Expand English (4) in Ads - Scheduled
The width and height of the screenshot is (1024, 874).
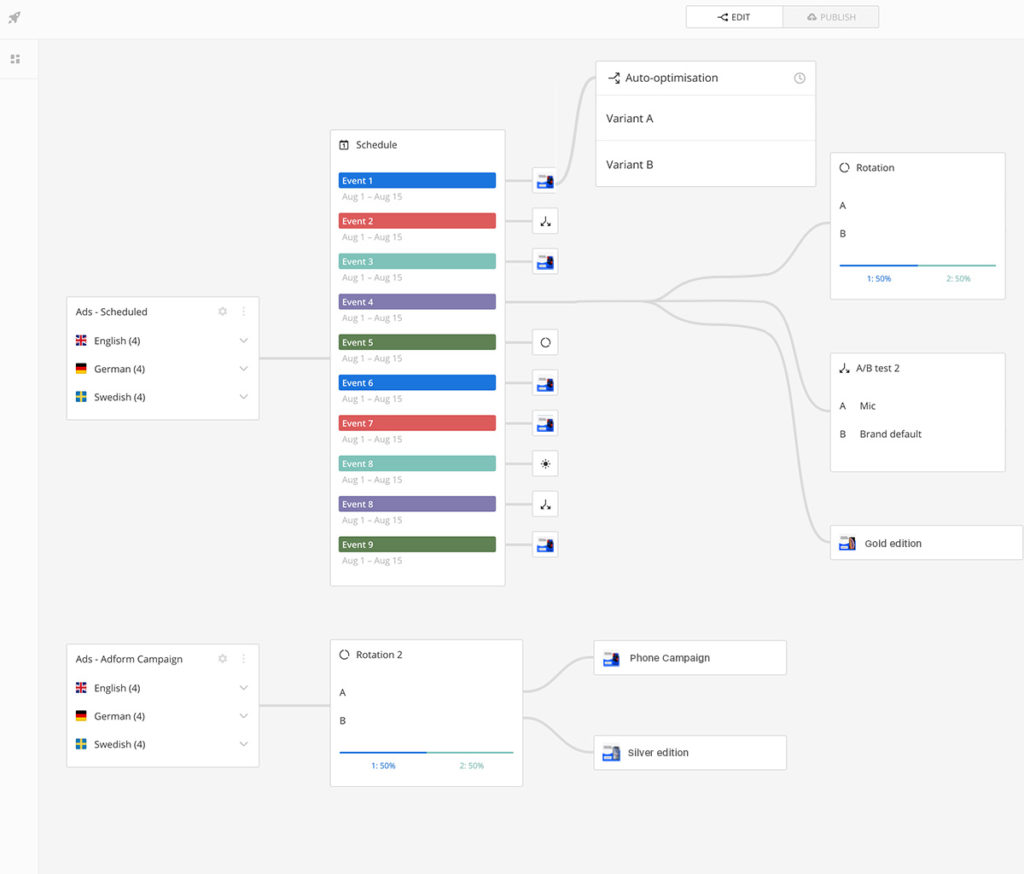pos(244,340)
